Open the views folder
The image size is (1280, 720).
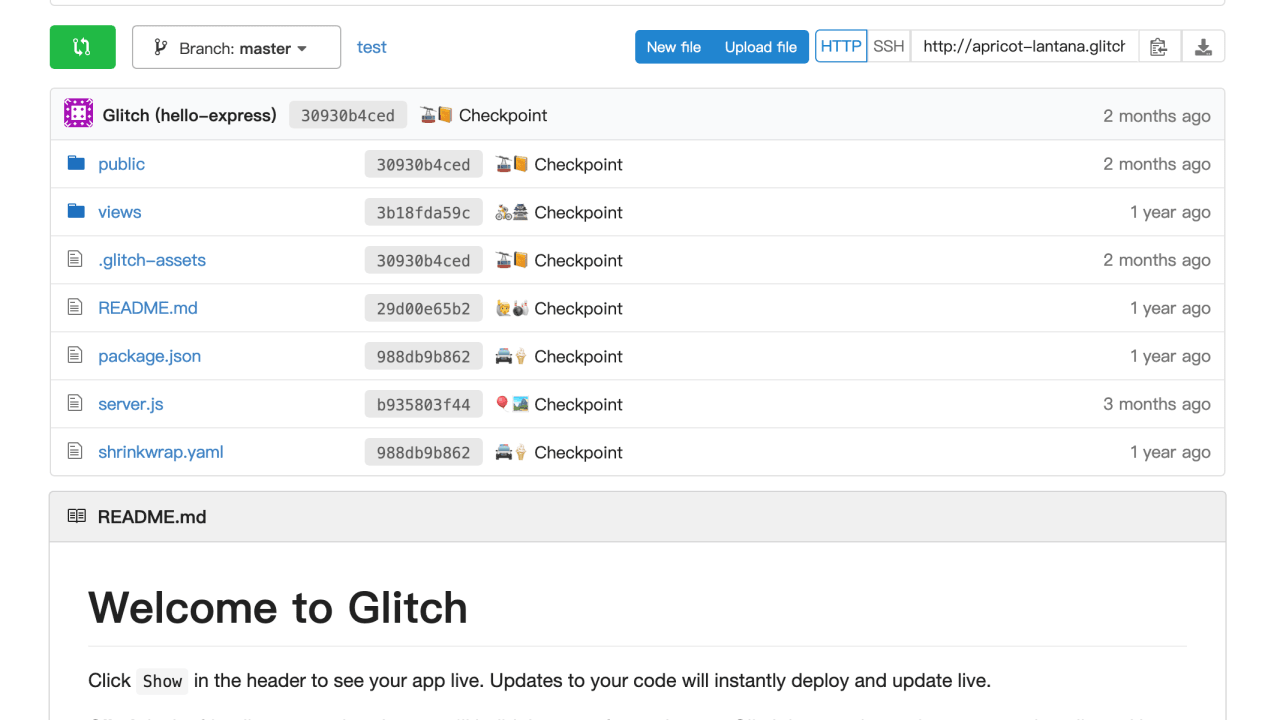(120, 212)
